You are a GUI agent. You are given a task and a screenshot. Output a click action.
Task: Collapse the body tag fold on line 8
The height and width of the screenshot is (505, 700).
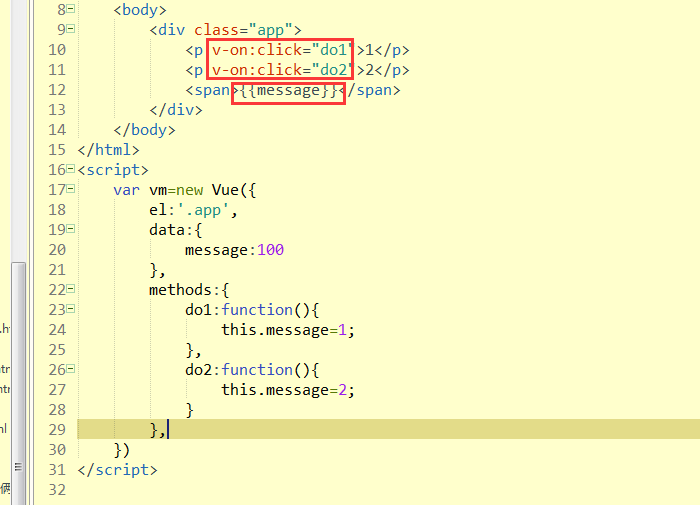(71, 9)
